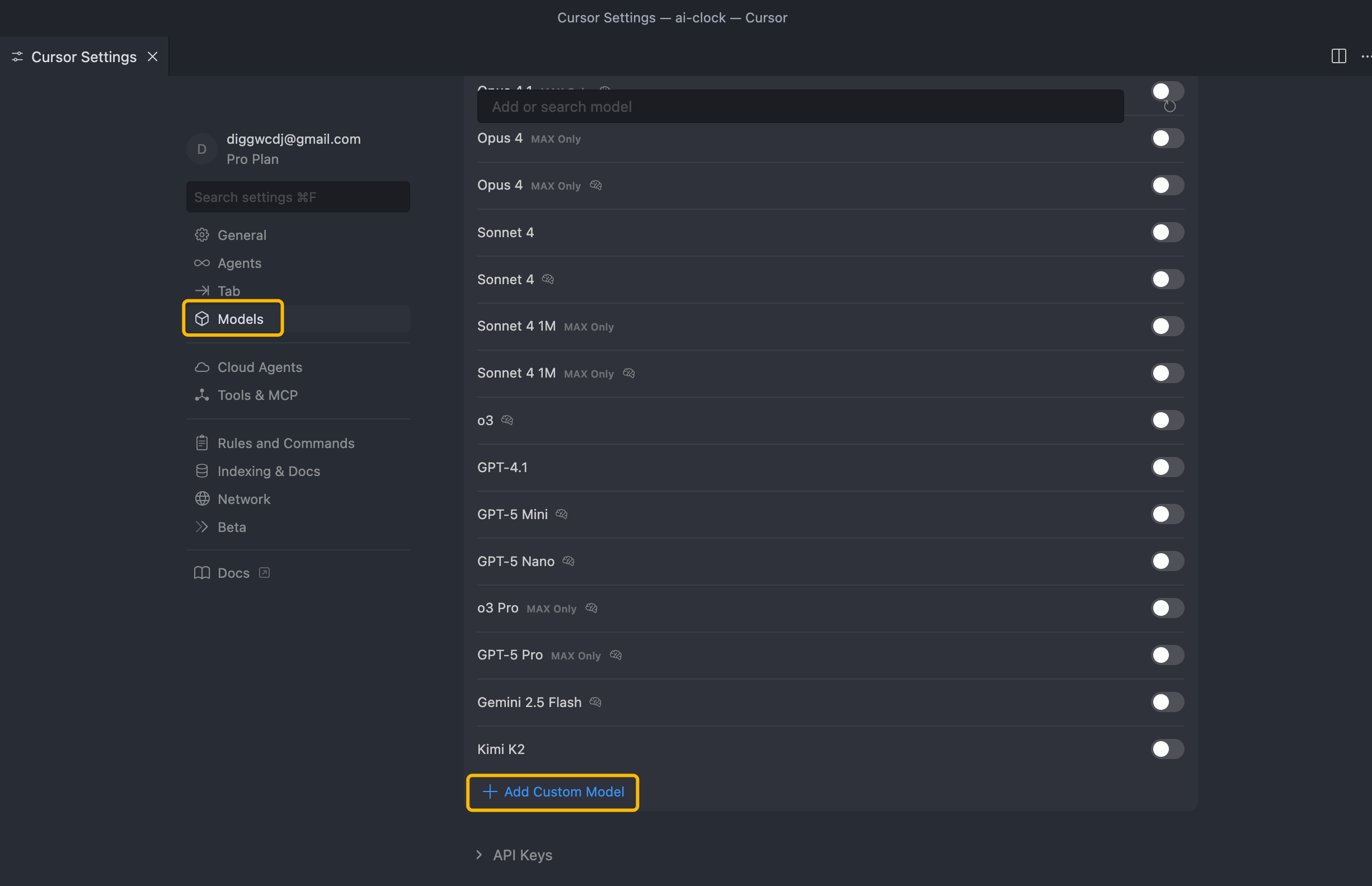The image size is (1372, 886).
Task: Click the refresh models icon
Action: click(1169, 106)
